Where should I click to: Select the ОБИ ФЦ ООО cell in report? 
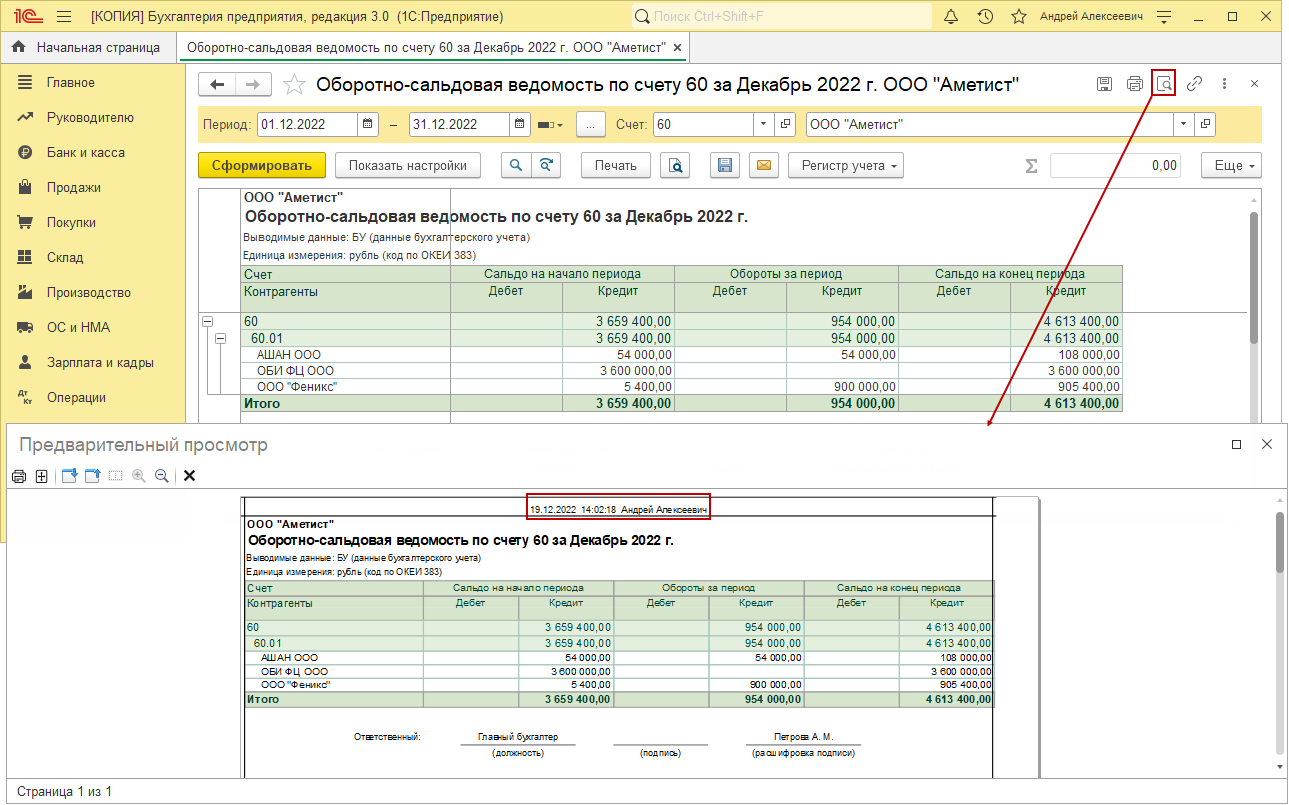346,371
